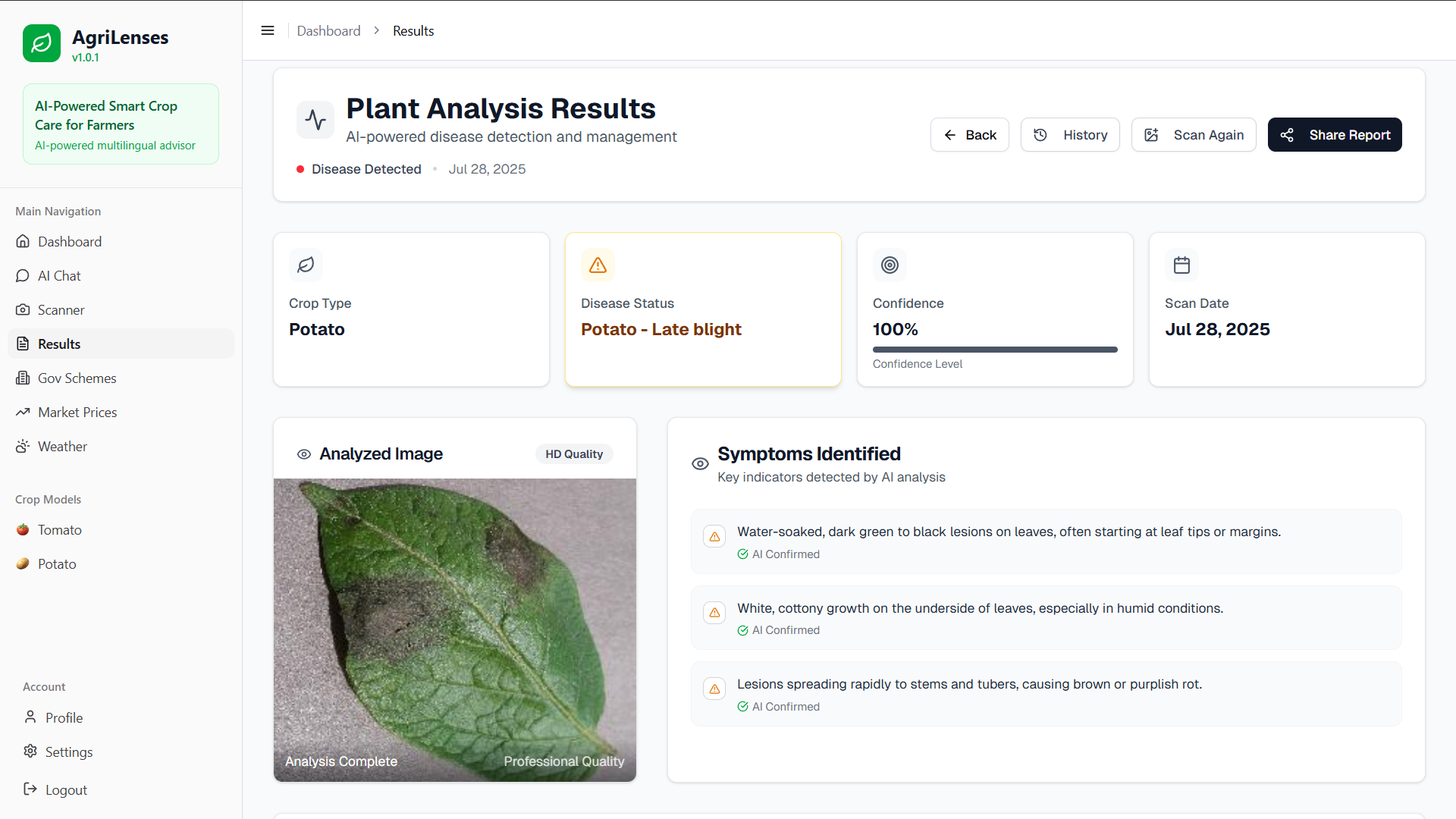Click the Logout arrow icon
Image resolution: width=1456 pixels, height=819 pixels.
[x=30, y=789]
